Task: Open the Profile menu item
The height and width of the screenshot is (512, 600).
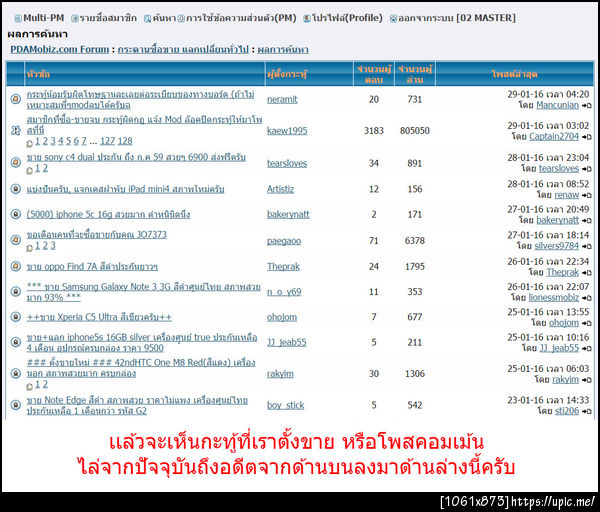Action: point(343,18)
